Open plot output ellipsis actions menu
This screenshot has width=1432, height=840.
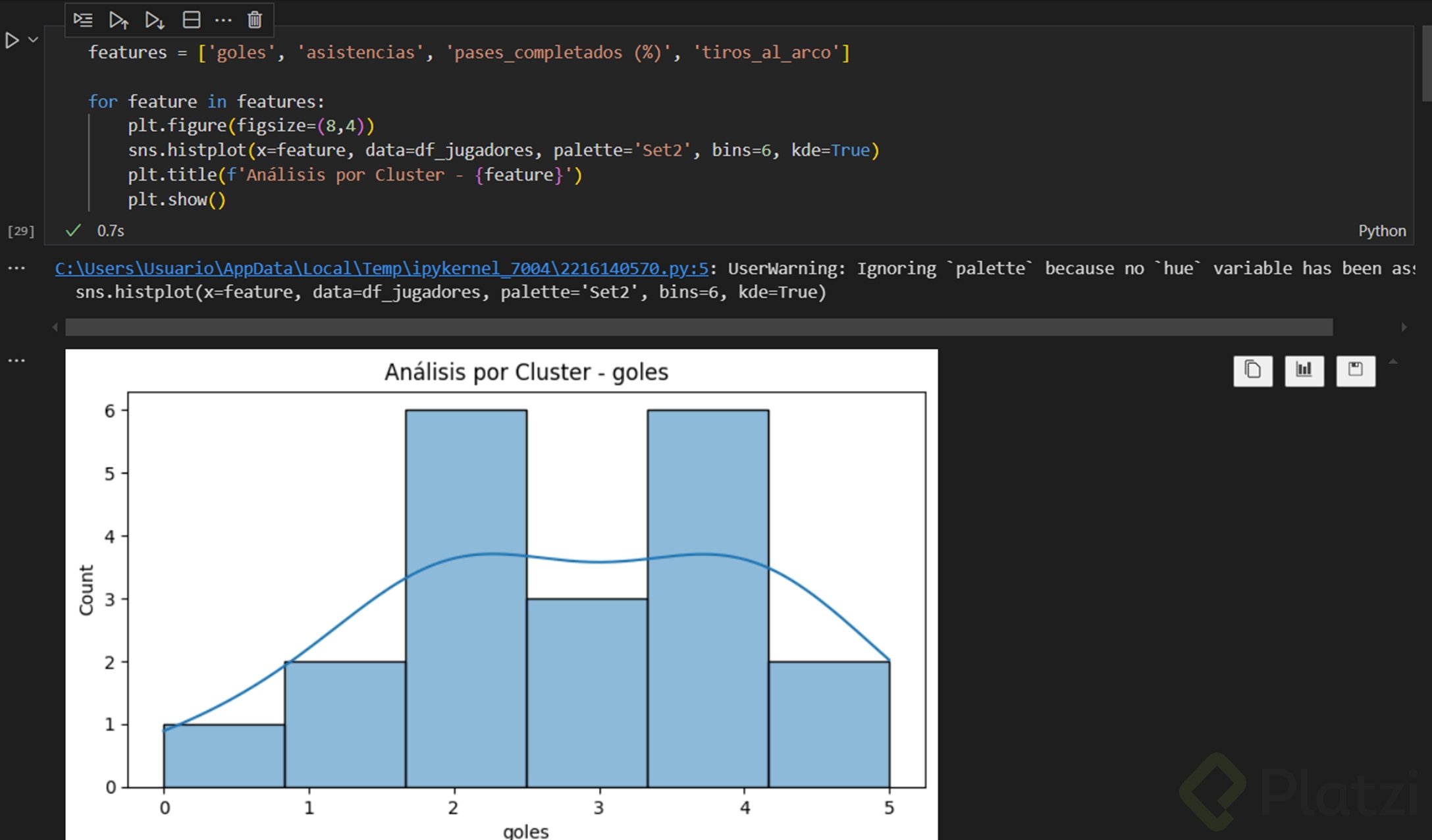pos(16,360)
